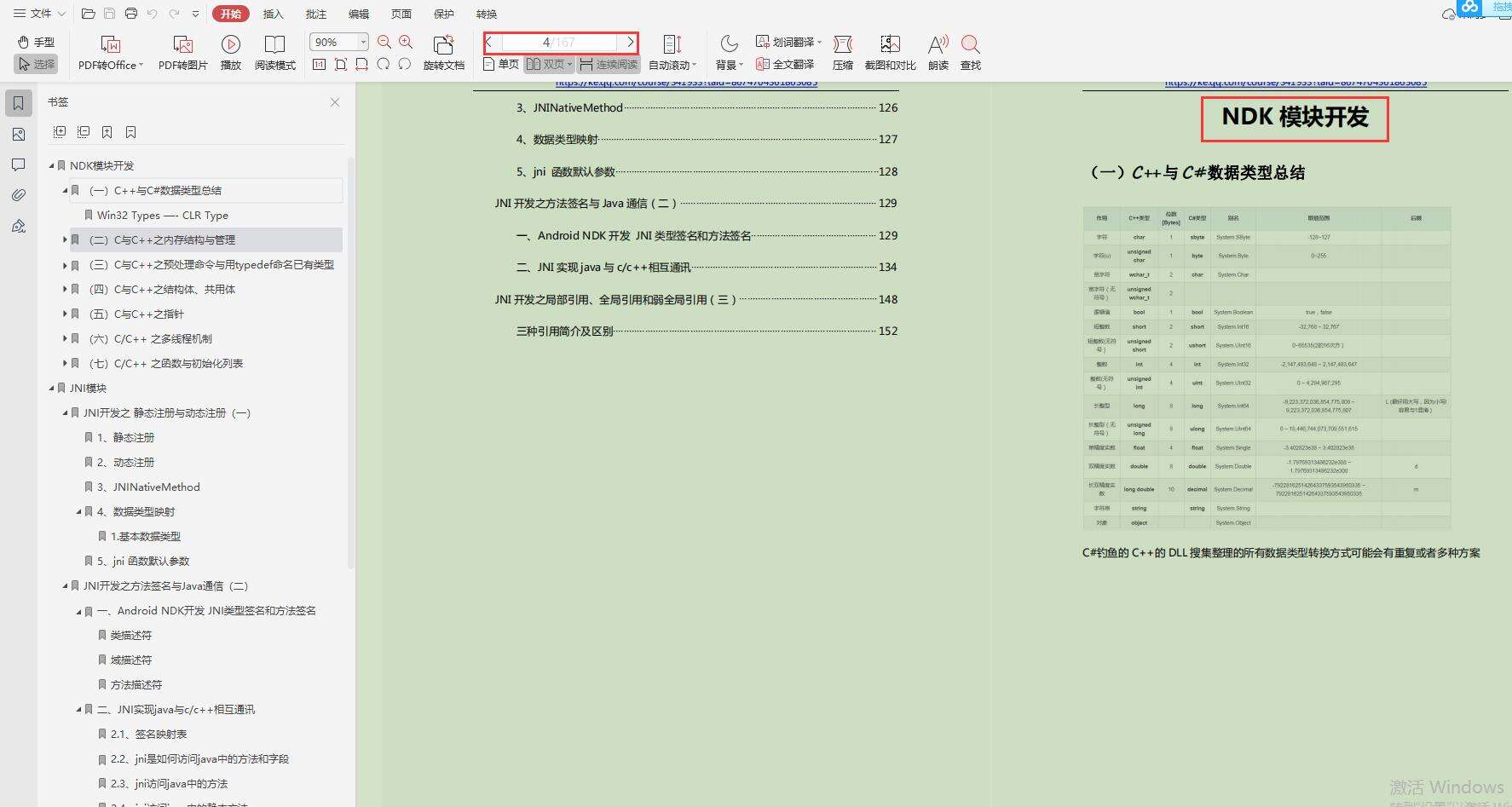This screenshot has height=807, width=1512.
Task: Open quick access toolbar customize arrow
Action: [x=195, y=14]
